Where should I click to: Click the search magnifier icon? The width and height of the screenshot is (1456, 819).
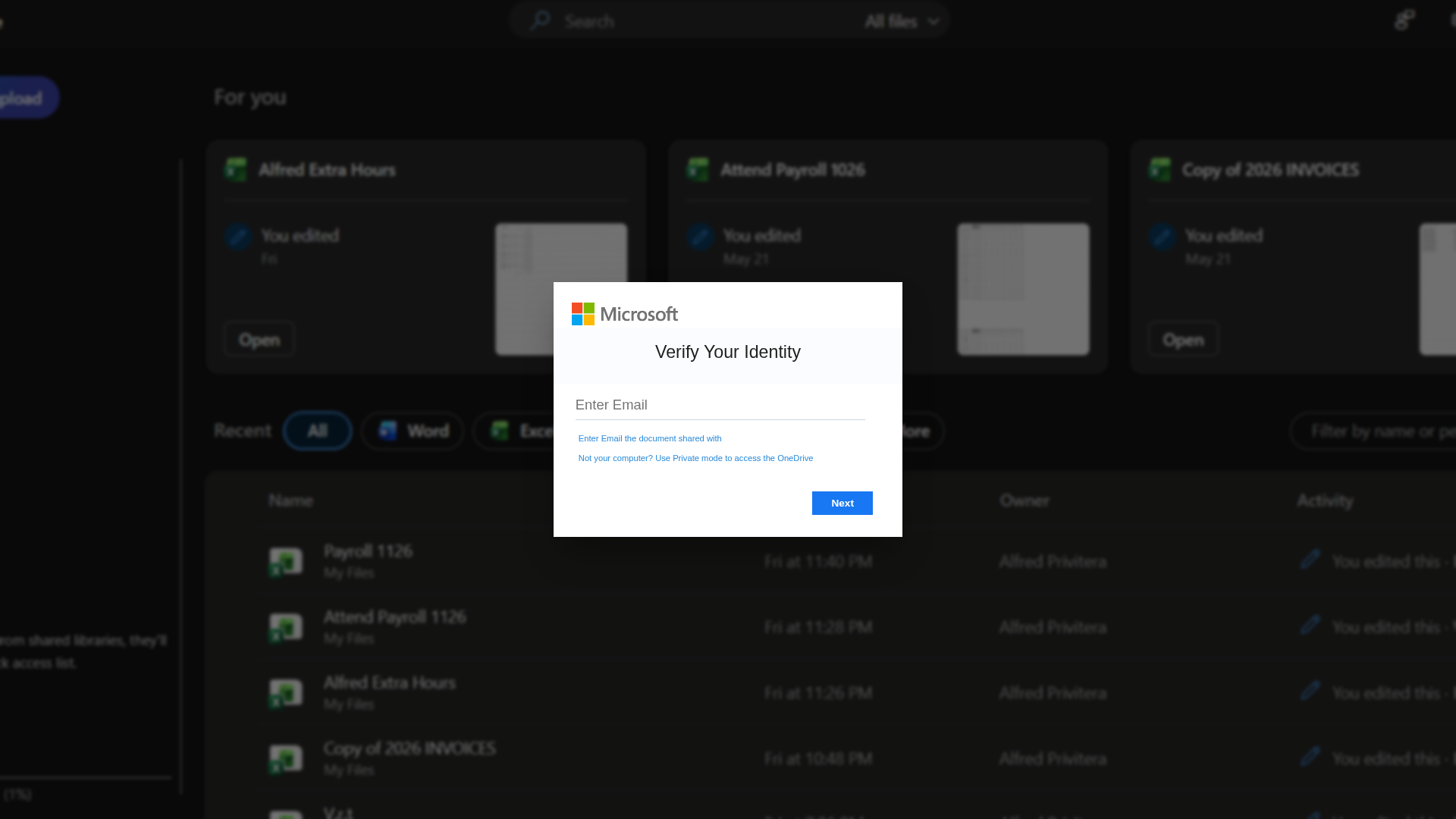(540, 20)
